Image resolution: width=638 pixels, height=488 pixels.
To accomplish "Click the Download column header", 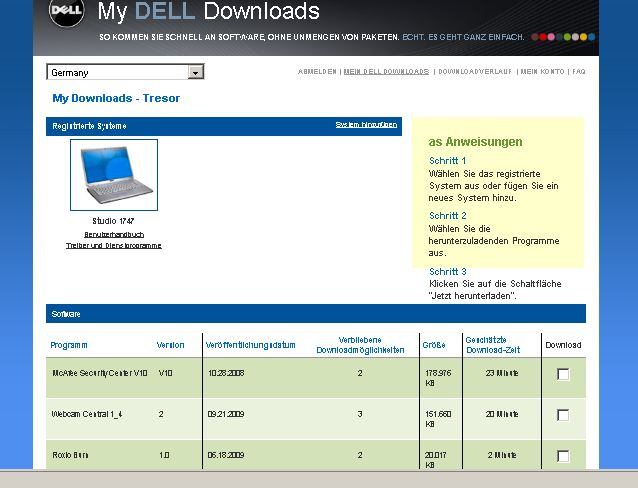I will click(563, 345).
